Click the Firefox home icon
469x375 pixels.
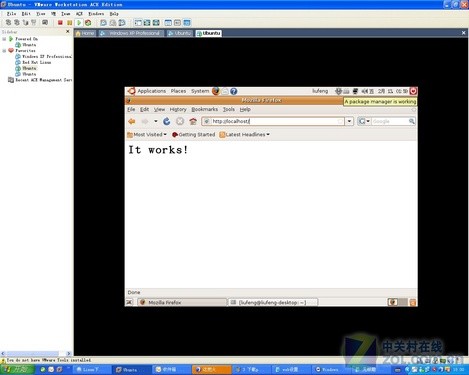(193, 121)
